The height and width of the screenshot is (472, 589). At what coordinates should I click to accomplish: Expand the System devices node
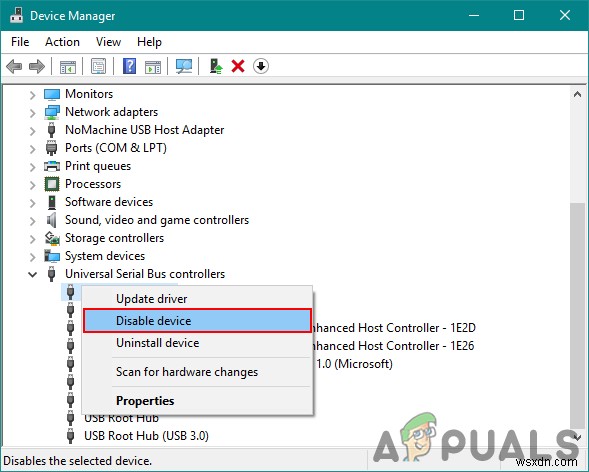[33, 257]
